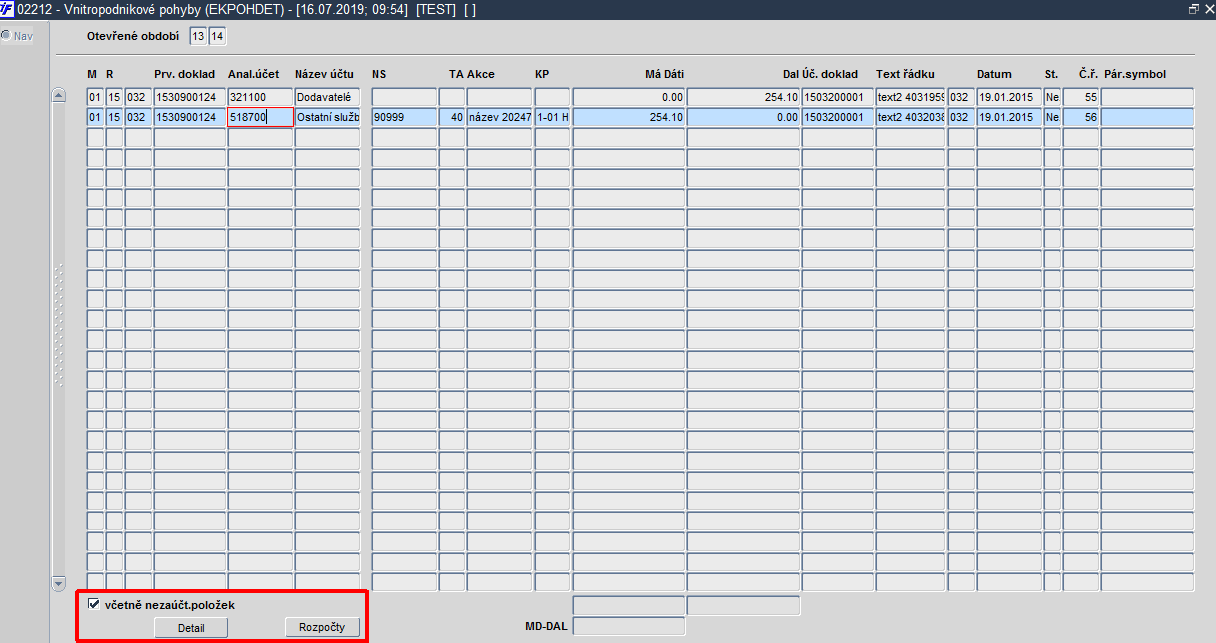
Task: Click scroll up arrow of records list
Action: point(58,96)
